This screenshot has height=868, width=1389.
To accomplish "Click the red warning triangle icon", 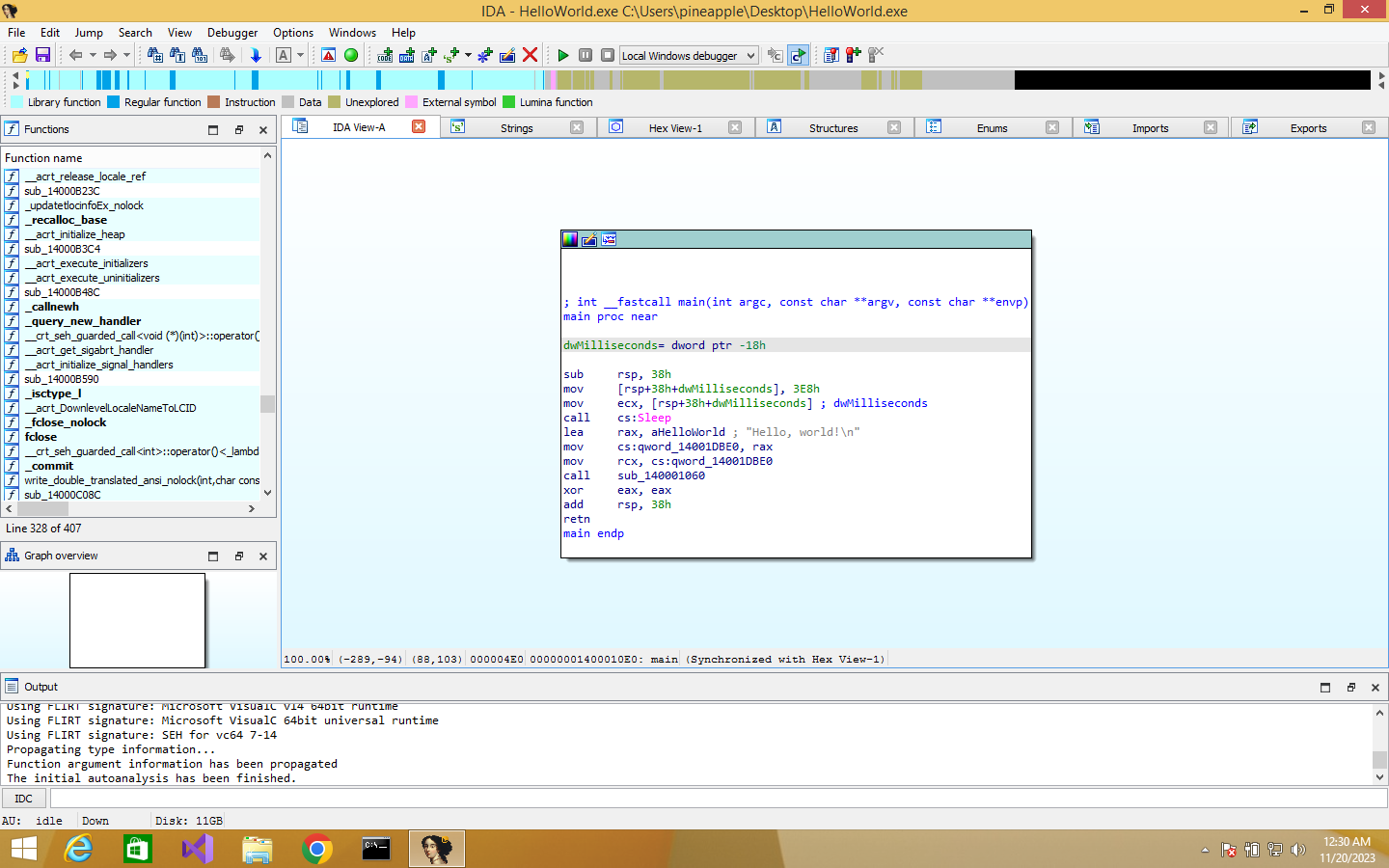I will click(329, 55).
